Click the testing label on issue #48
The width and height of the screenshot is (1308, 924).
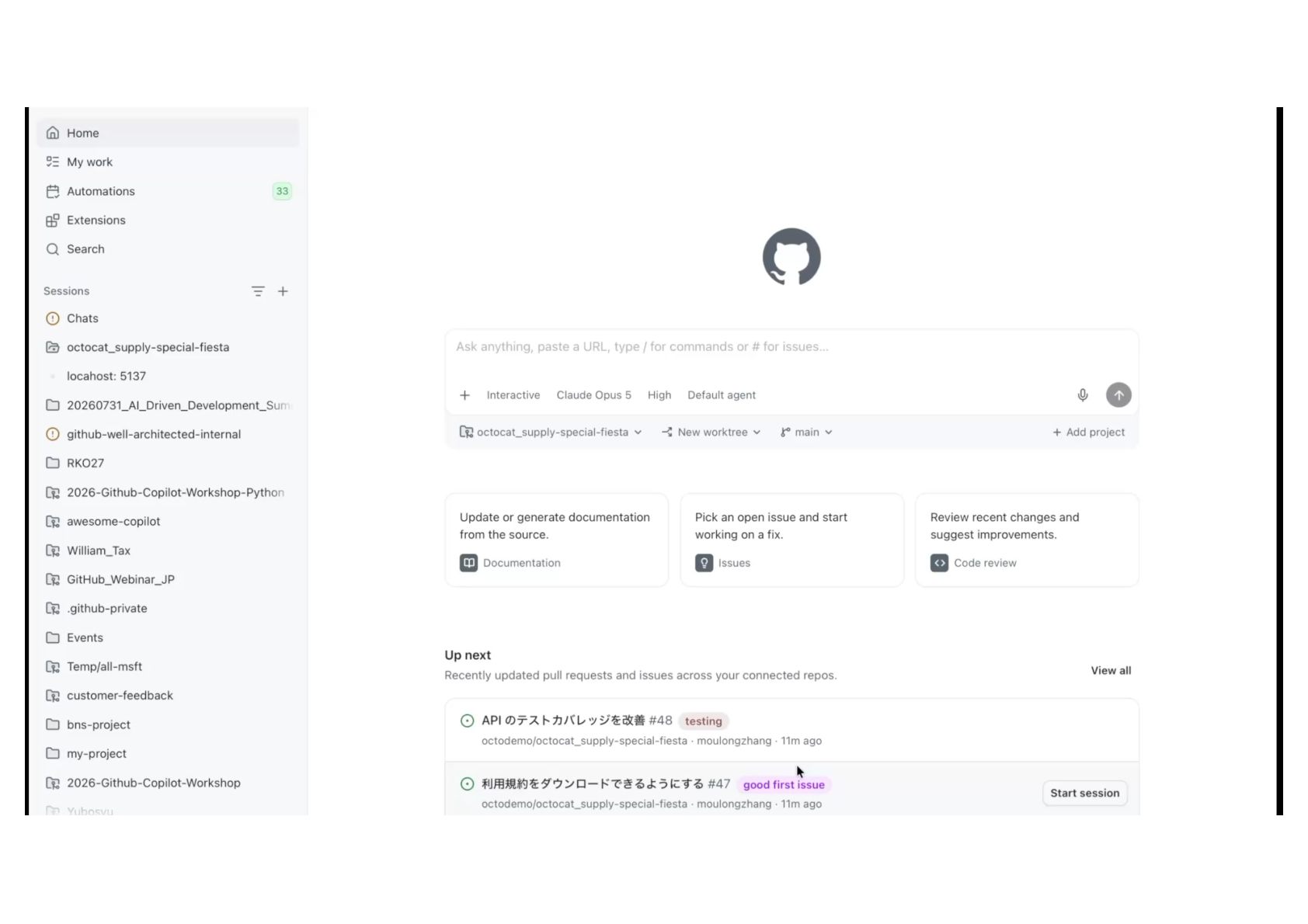(x=704, y=721)
